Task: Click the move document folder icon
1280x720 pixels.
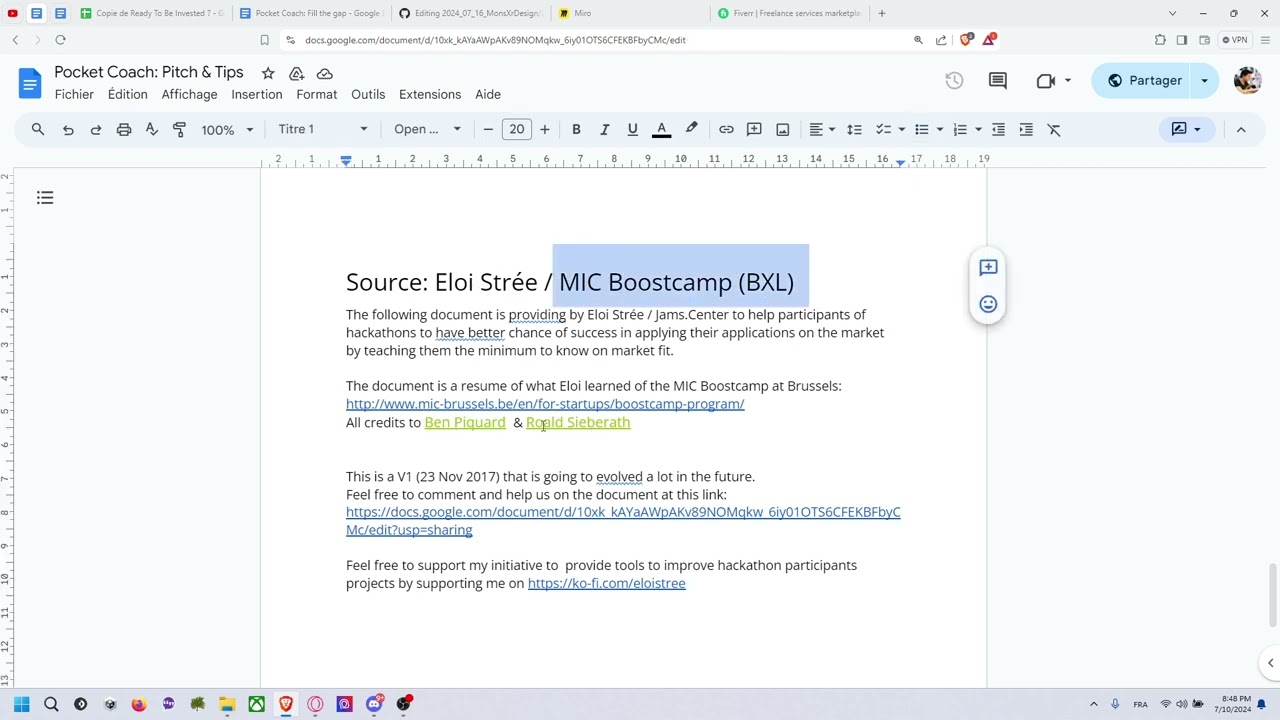Action: pyautogui.click(x=296, y=73)
